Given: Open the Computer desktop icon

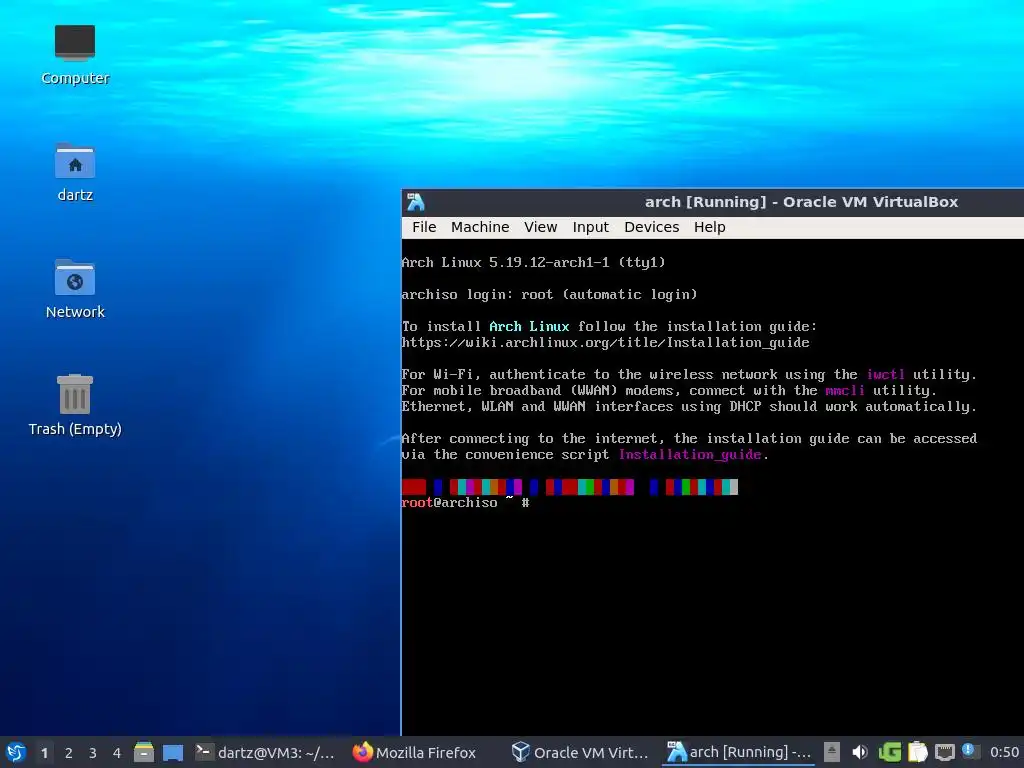Looking at the screenshot, I should pyautogui.click(x=75, y=55).
